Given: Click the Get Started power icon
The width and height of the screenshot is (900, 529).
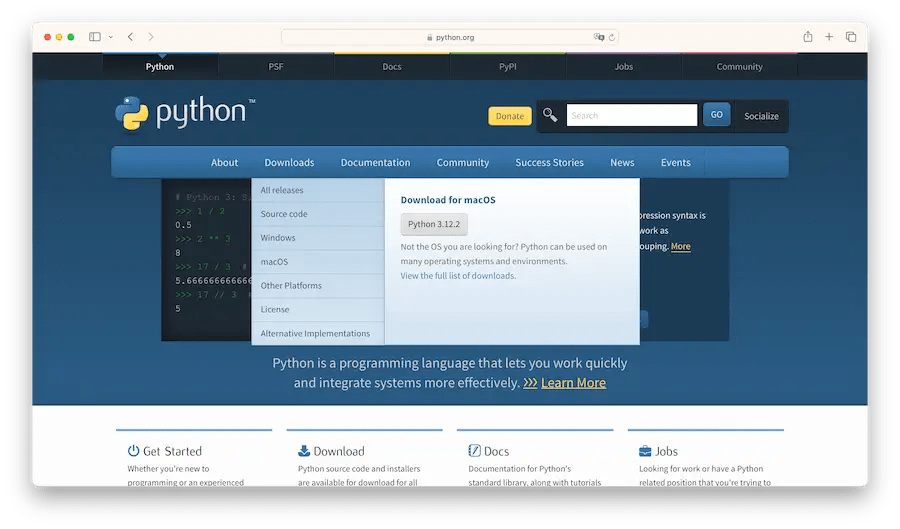Looking at the screenshot, I should coord(133,450).
